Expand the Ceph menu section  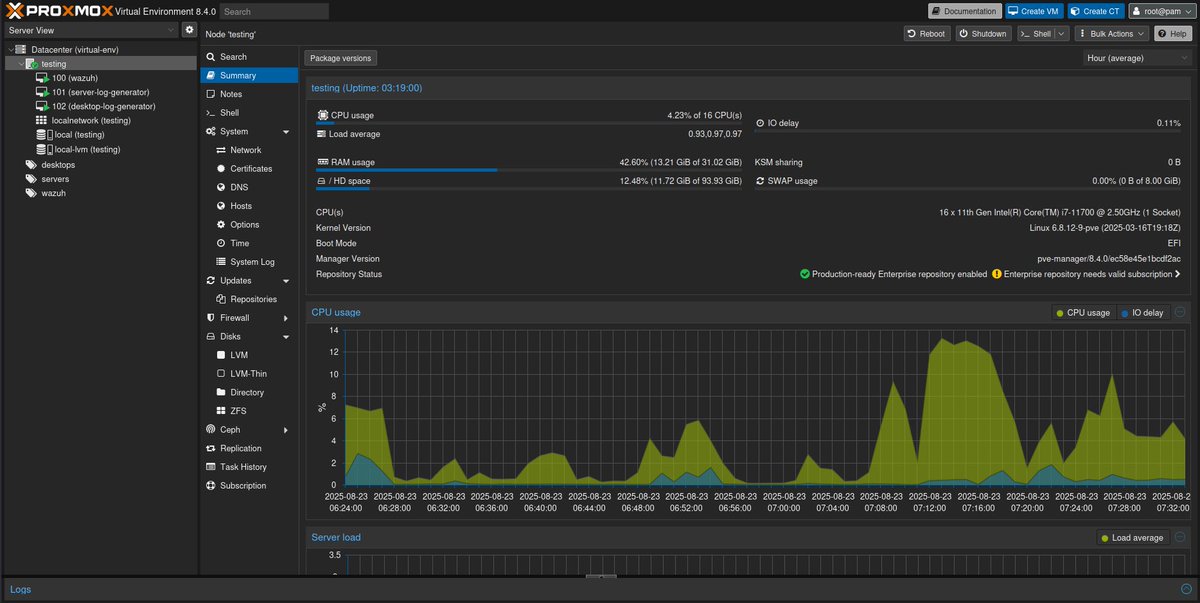(x=286, y=430)
